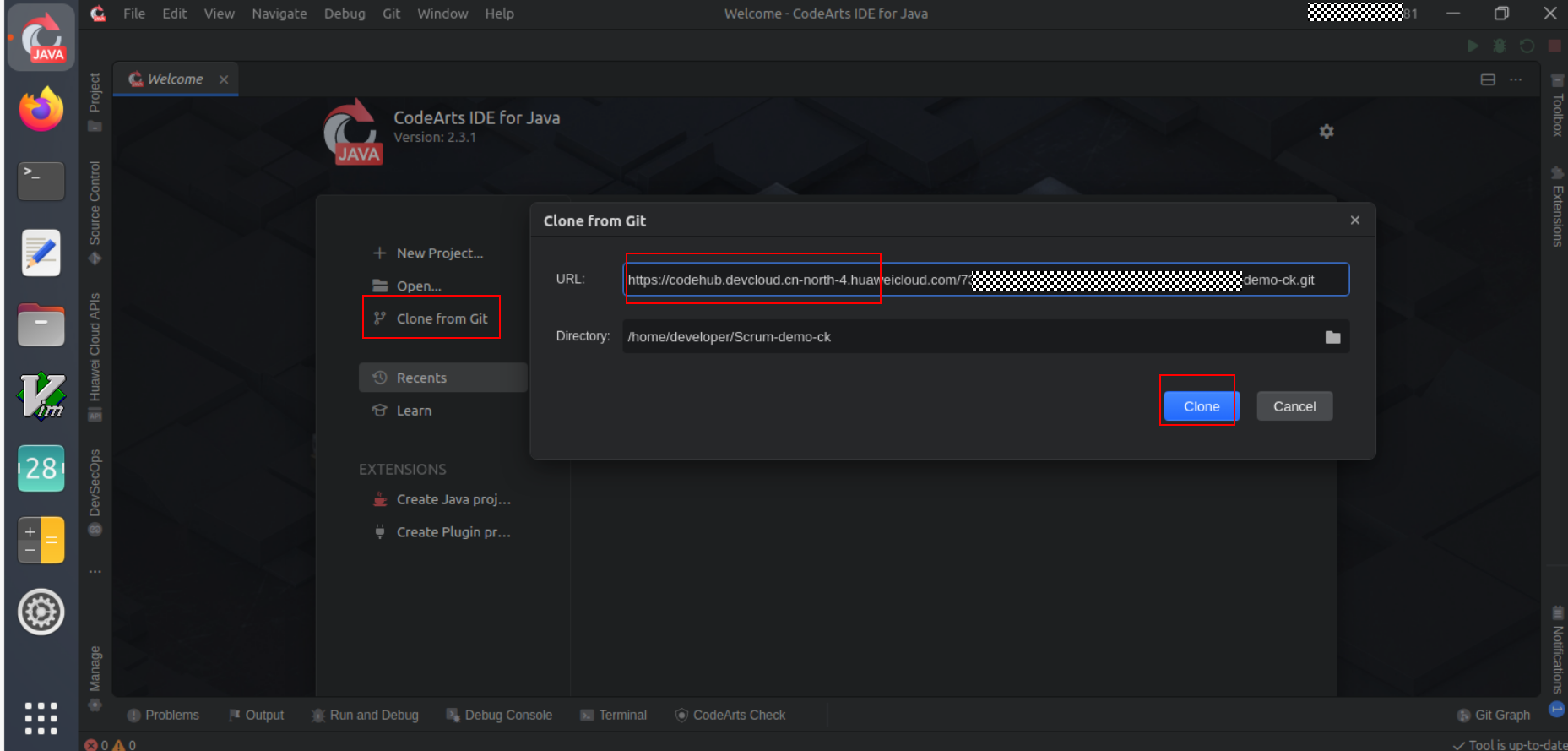Show more side panels via the ellipsis
Viewport: 1568px width, 751px height.
tap(95, 572)
